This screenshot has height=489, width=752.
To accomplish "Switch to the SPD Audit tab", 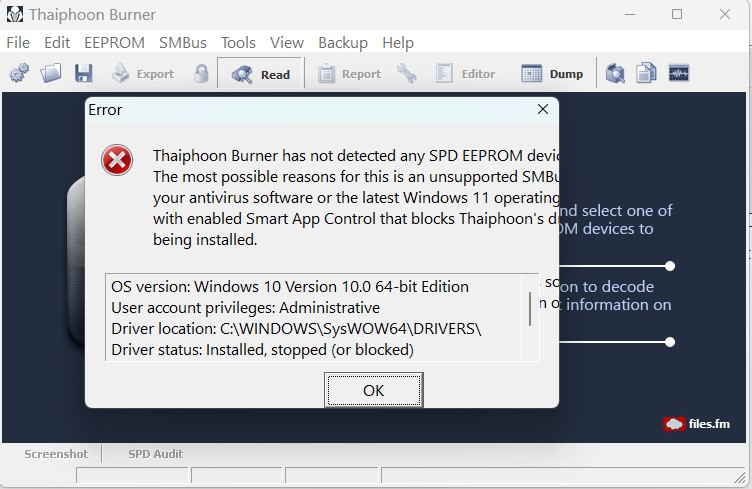I will pyautogui.click(x=155, y=454).
